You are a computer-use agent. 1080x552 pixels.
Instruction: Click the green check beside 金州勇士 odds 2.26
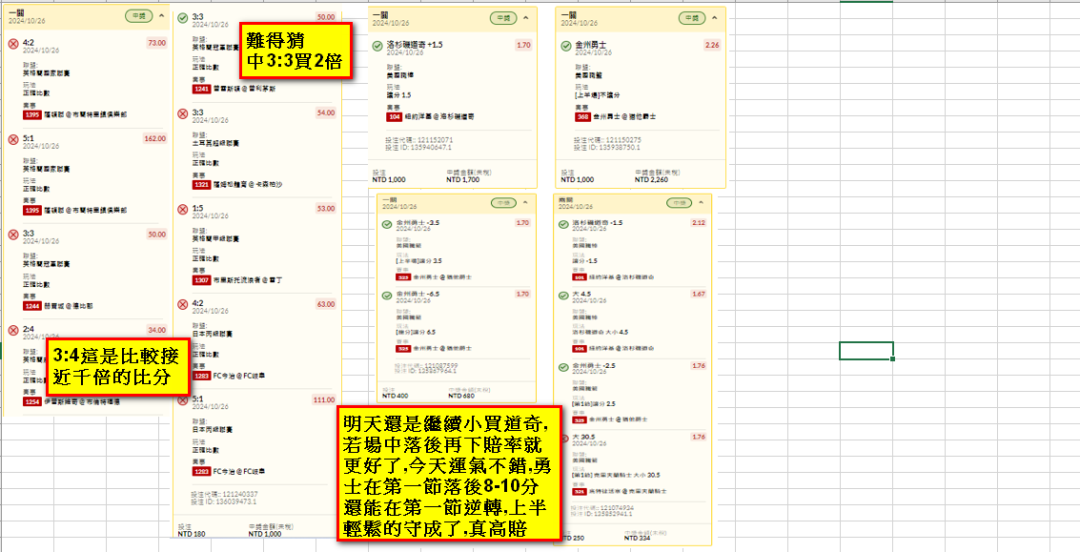tap(565, 46)
